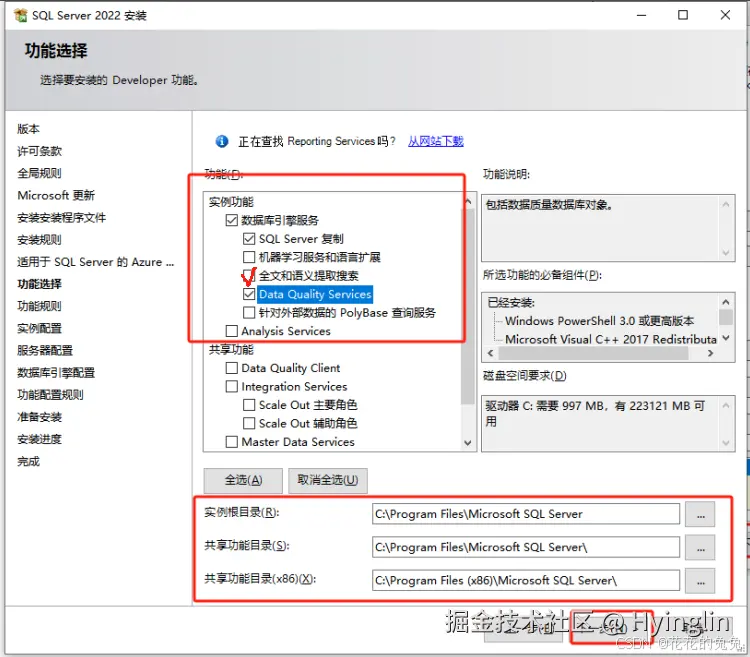750x657 pixels.
Task: Click Microsoft Visual C++ 2017 prerequisite entry
Action: (x=611, y=339)
